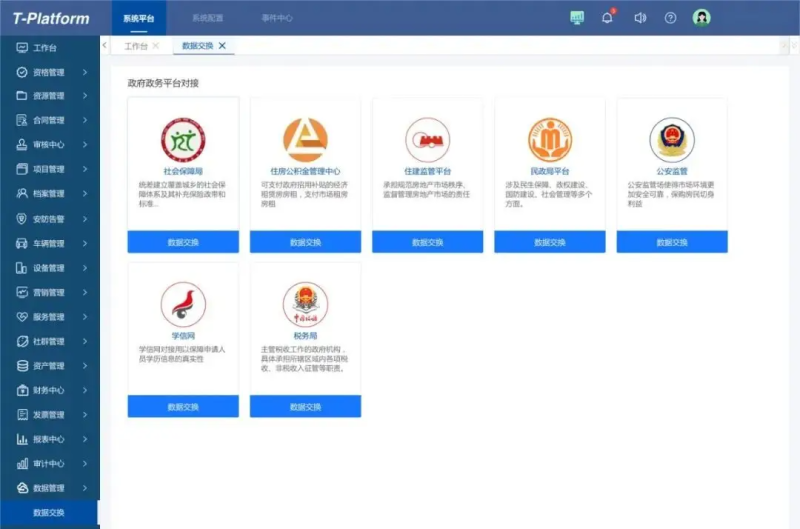Click the 资产管理 database icon

22,366
